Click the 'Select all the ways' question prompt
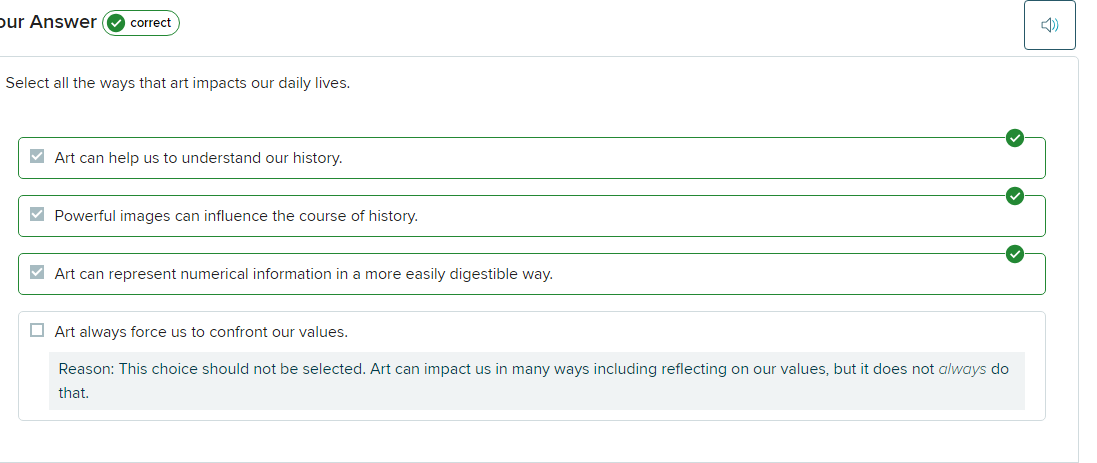 [178, 83]
